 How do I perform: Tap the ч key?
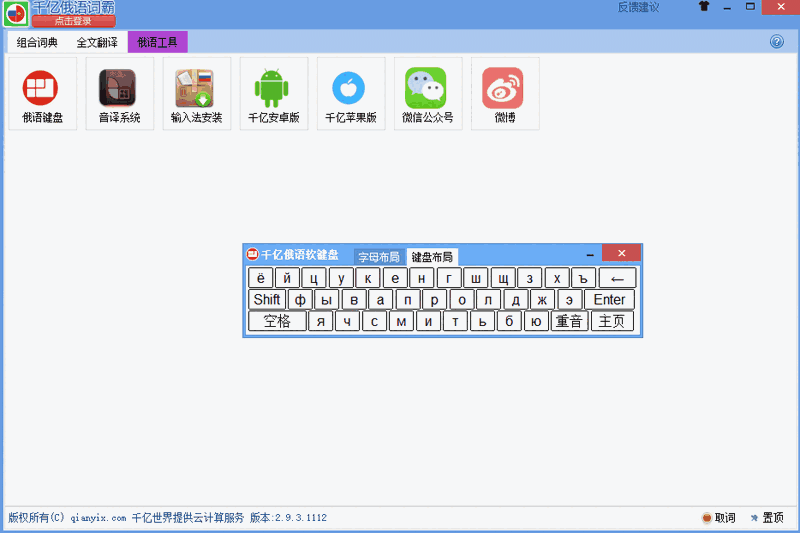coord(347,321)
